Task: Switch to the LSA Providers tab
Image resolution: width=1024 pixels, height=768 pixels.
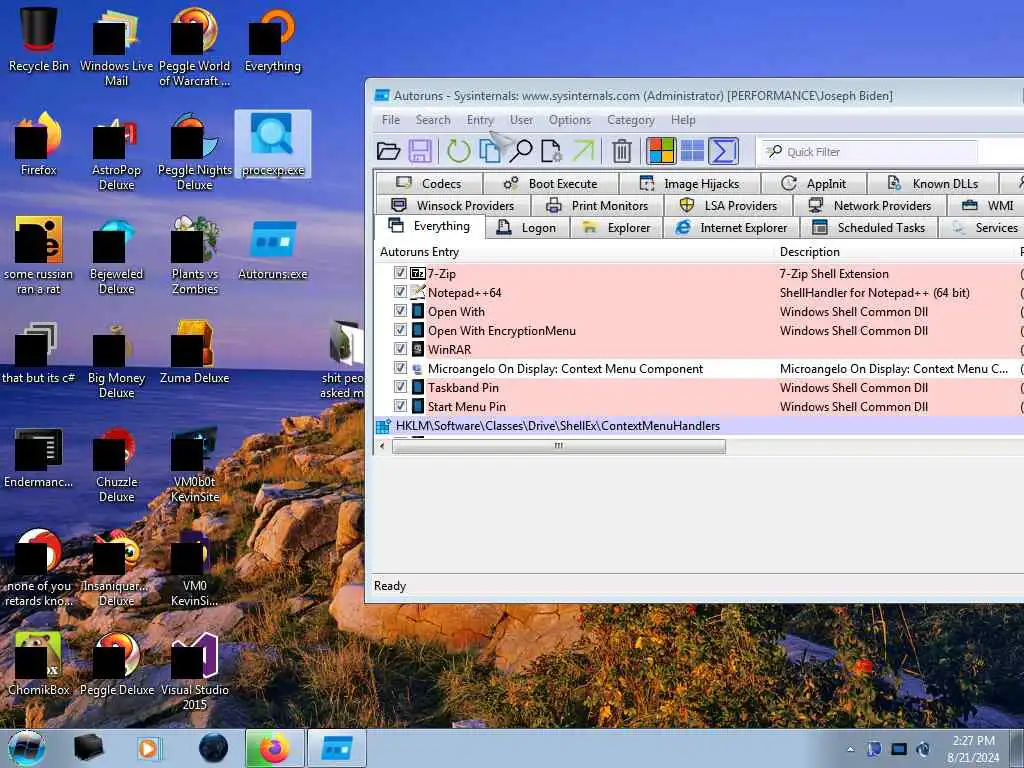Action: point(728,206)
